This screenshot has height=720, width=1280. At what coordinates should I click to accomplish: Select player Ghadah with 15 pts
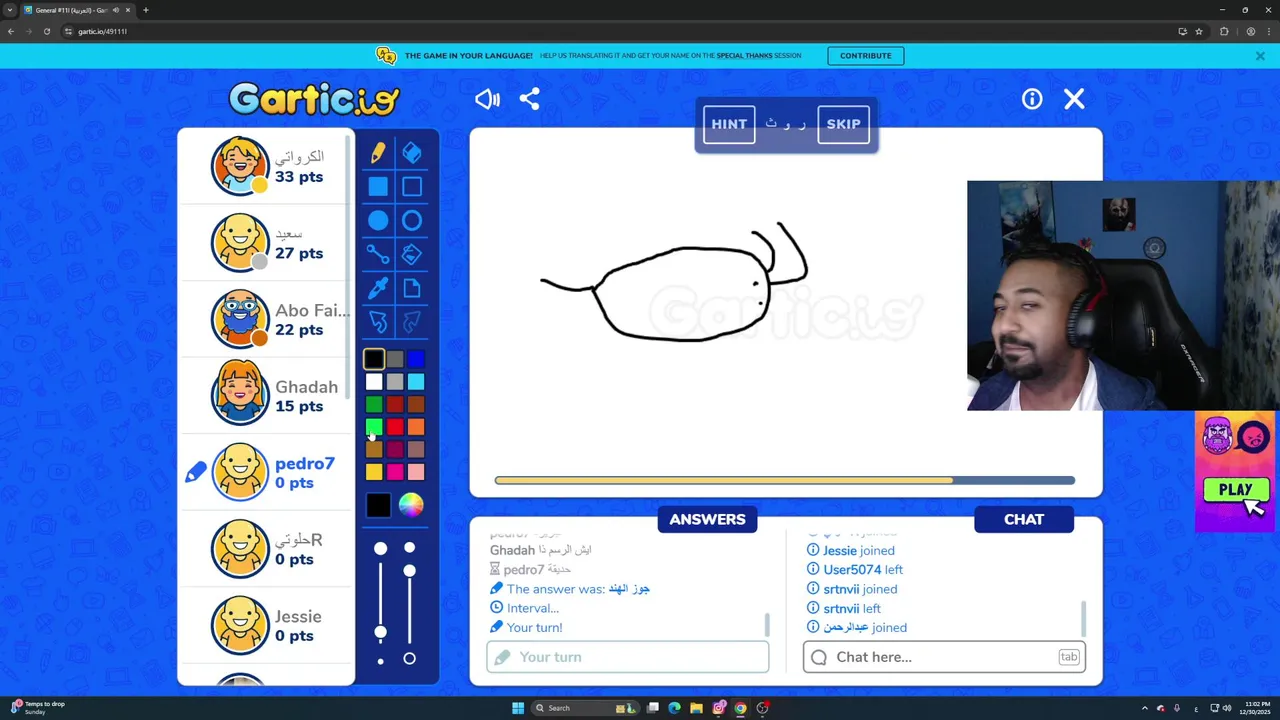(266, 396)
